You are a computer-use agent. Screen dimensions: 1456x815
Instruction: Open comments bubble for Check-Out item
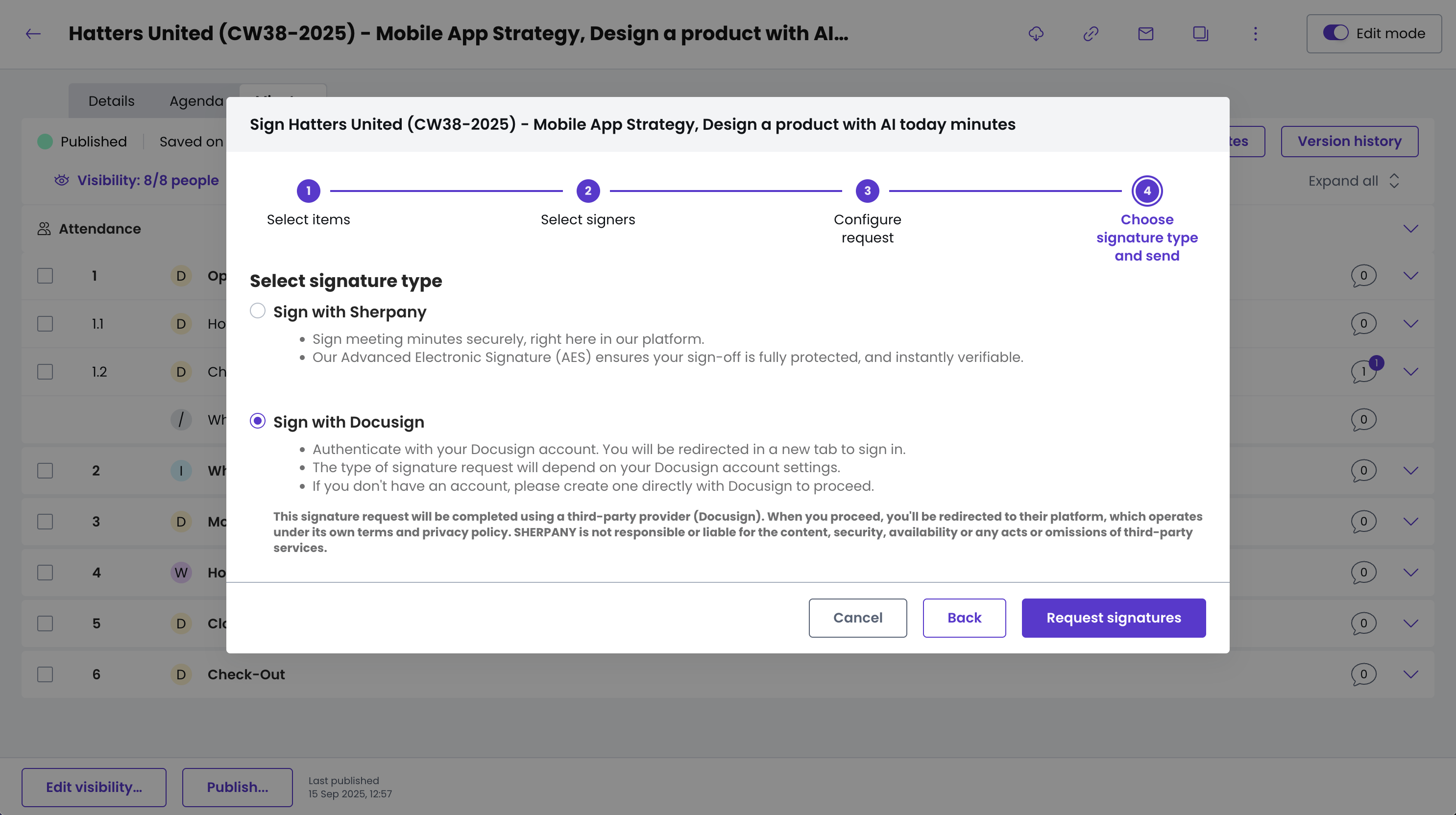(1363, 674)
